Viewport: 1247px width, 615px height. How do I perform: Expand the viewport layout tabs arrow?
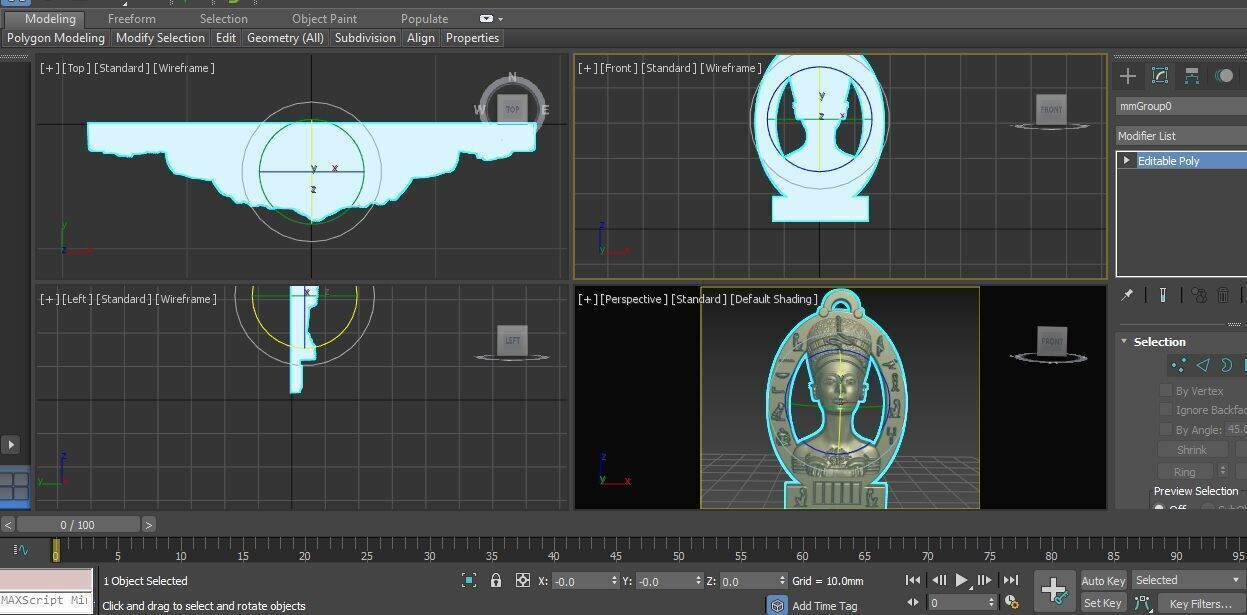(11, 444)
